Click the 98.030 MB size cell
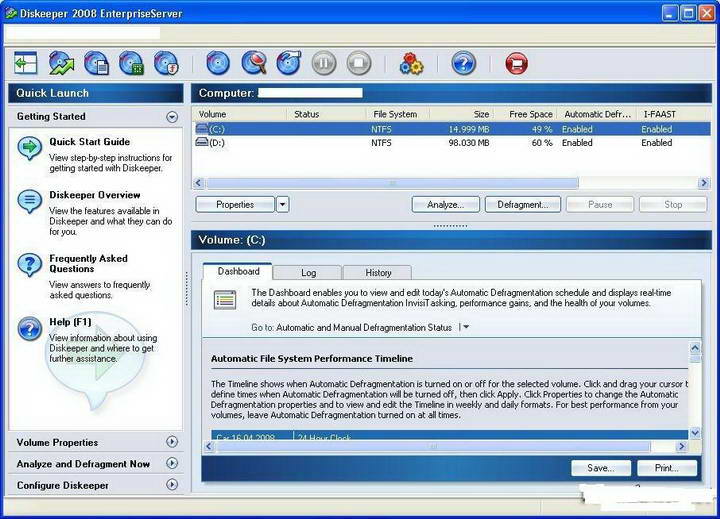 469,143
